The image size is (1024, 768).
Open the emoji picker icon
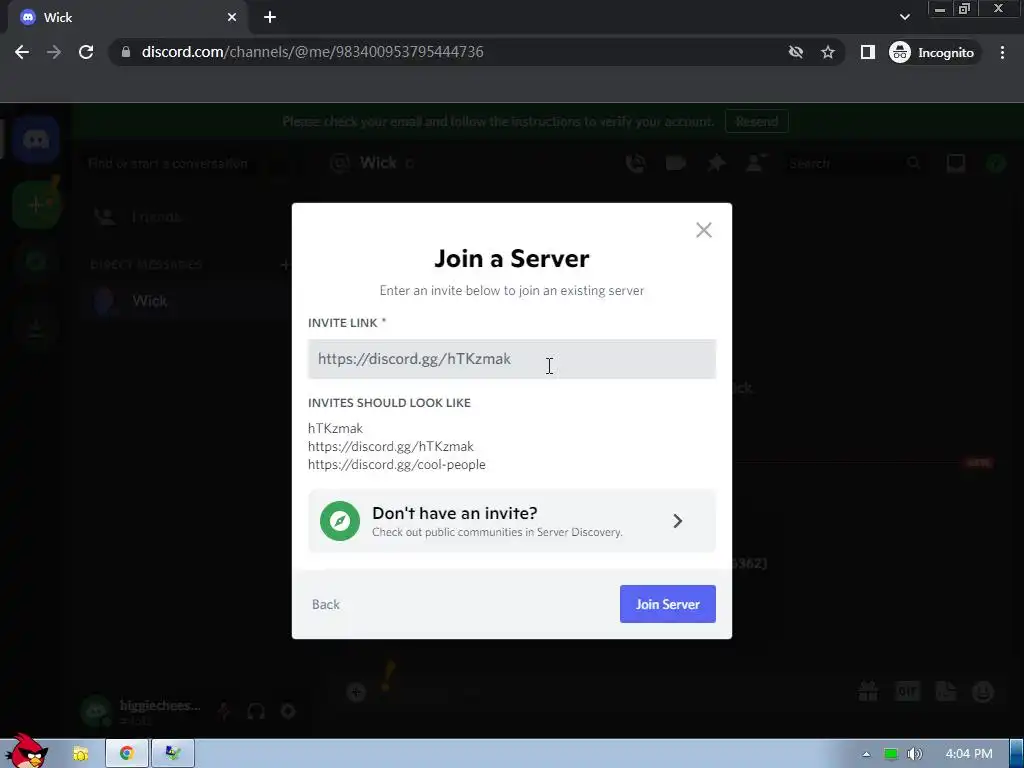(x=984, y=691)
